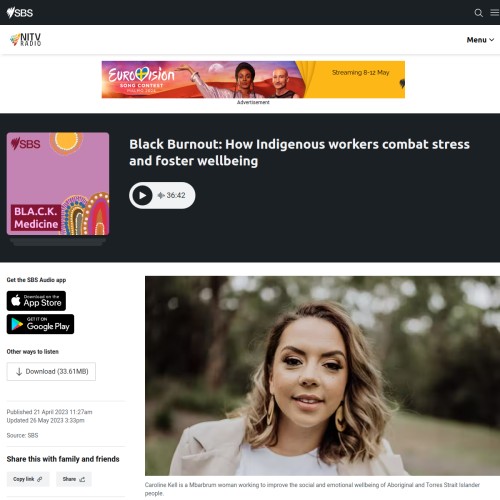Expand the Menu dropdown

(x=480, y=40)
